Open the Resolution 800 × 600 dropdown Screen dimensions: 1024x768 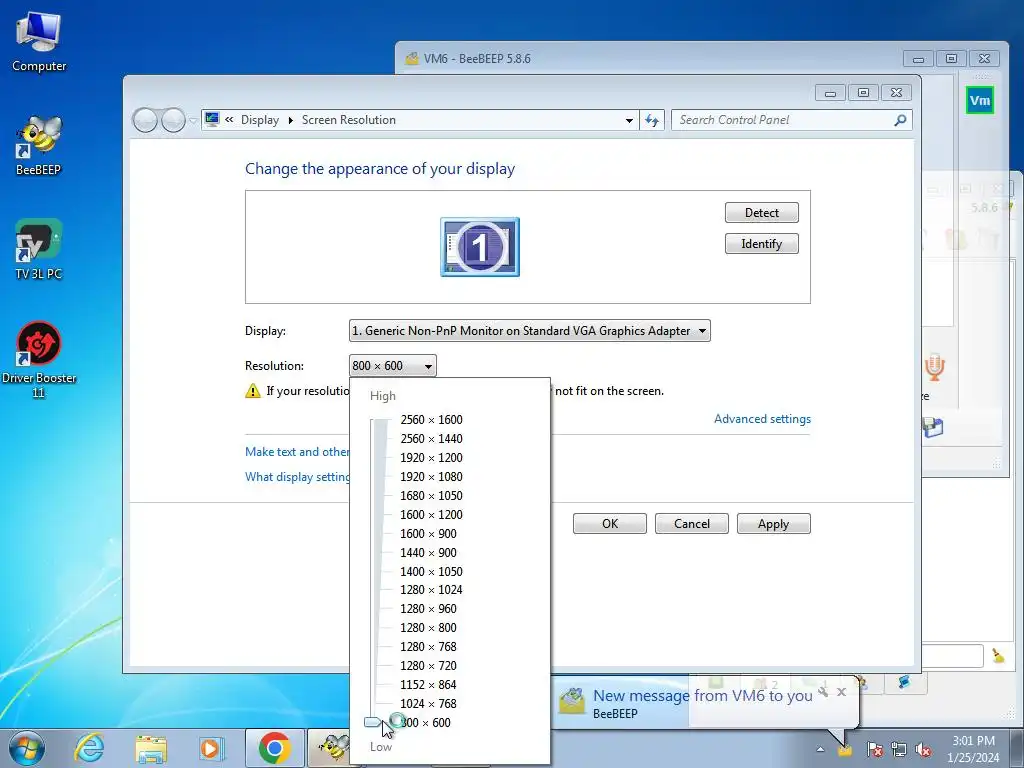coord(392,366)
